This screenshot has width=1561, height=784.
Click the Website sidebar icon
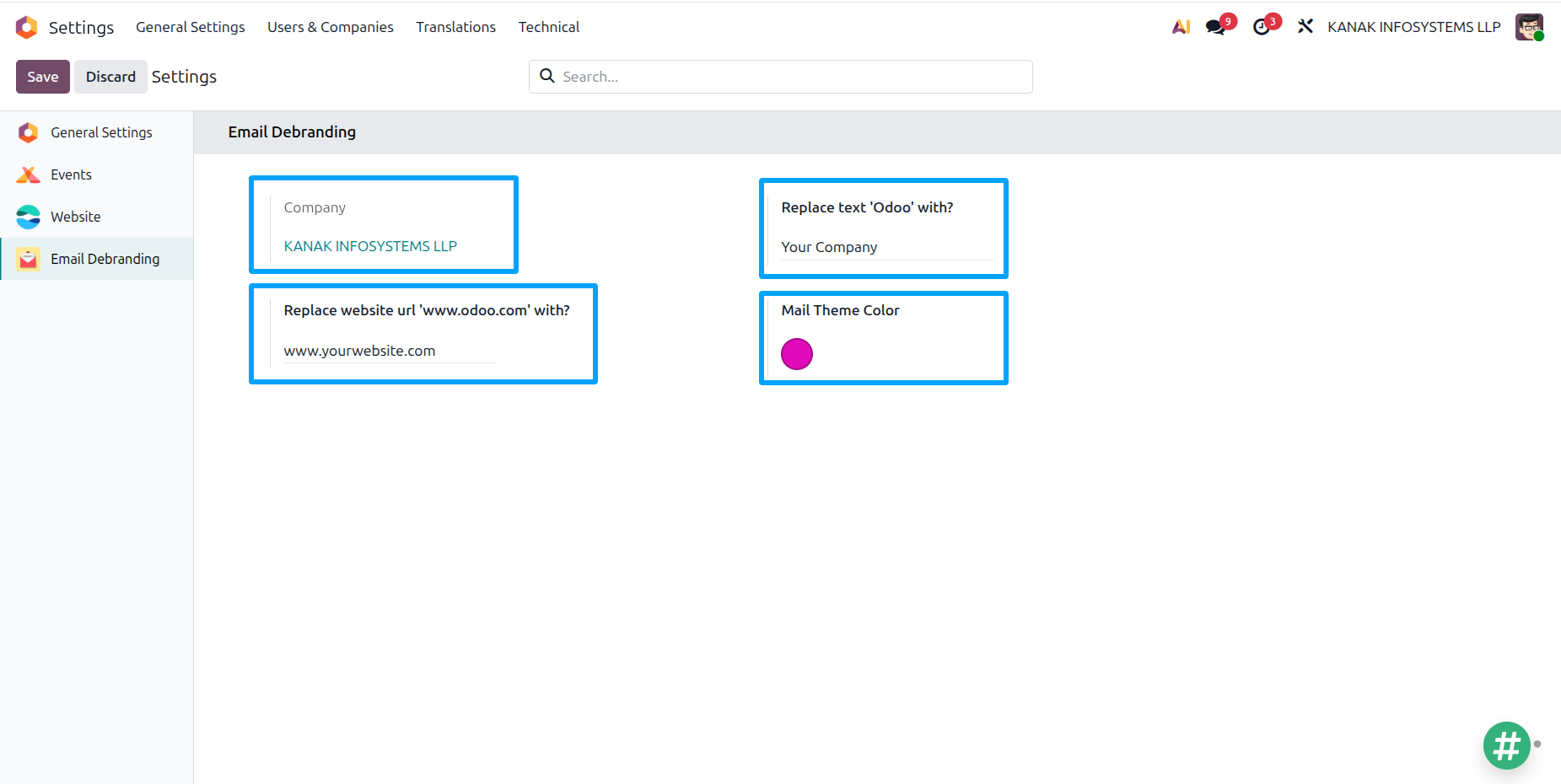[28, 217]
